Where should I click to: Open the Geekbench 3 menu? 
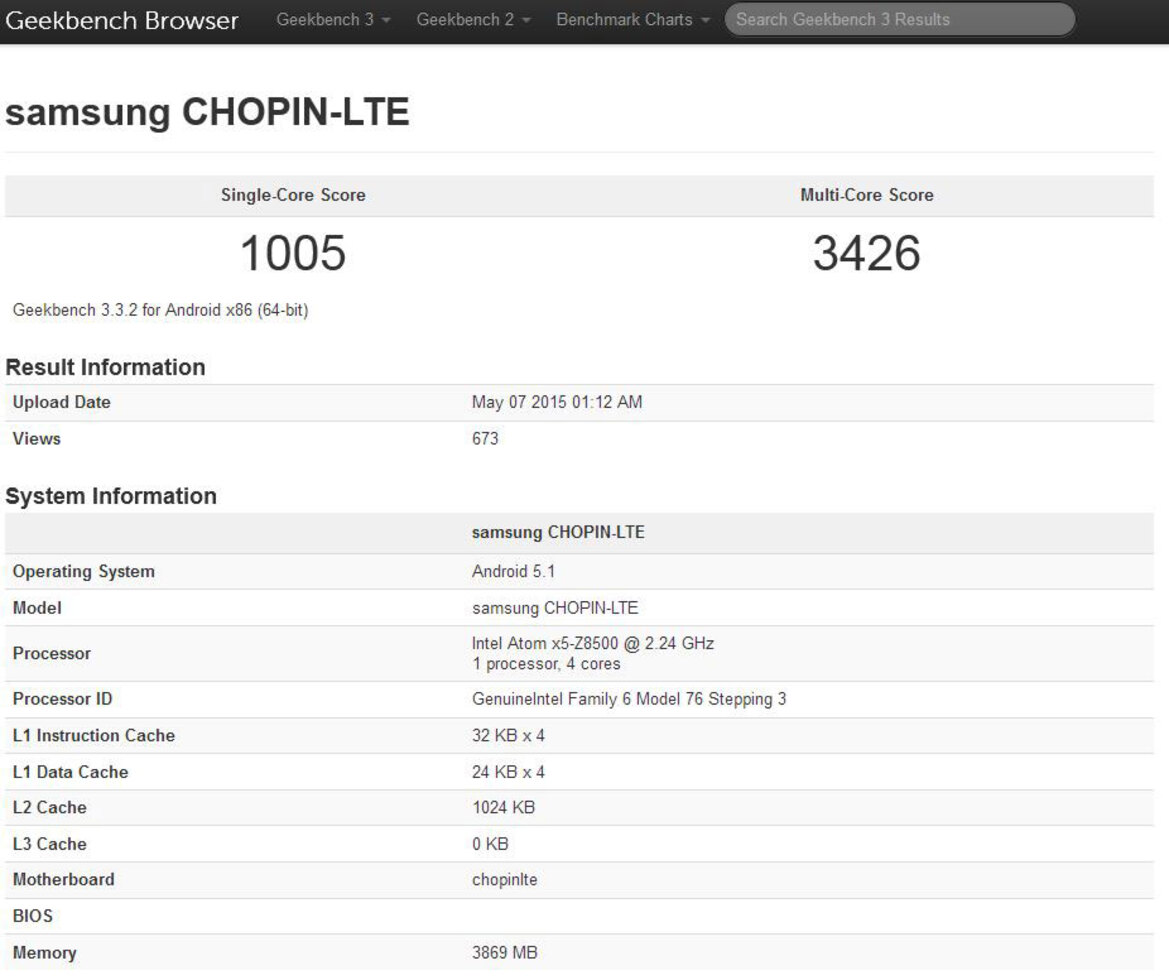(x=333, y=20)
